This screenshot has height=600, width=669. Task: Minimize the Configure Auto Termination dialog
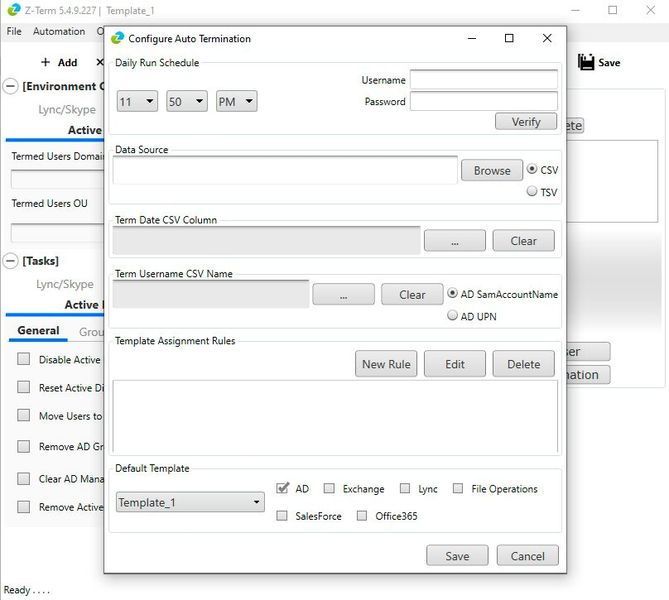coord(472,38)
